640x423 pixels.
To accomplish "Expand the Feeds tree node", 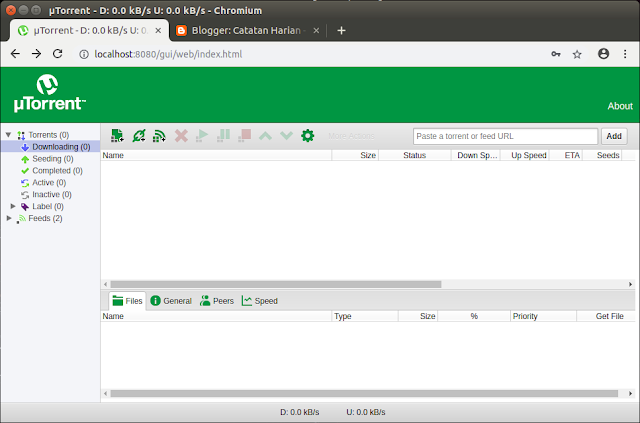I will 9,218.
